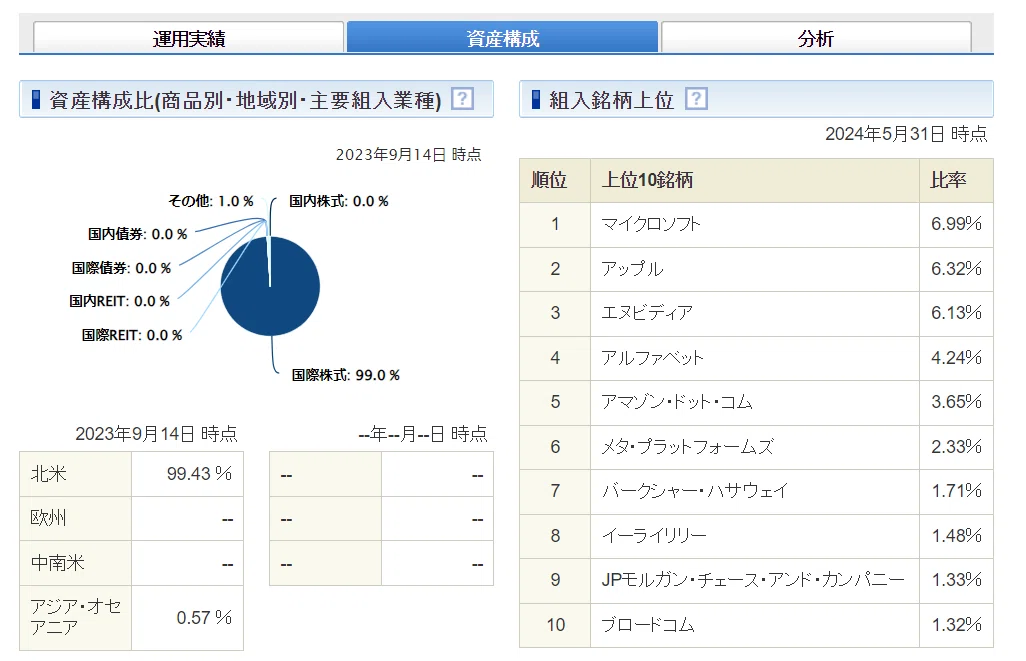Click the --年--月--日 時点 date placeholder
The width and height of the screenshot is (1026, 661).
(x=423, y=434)
